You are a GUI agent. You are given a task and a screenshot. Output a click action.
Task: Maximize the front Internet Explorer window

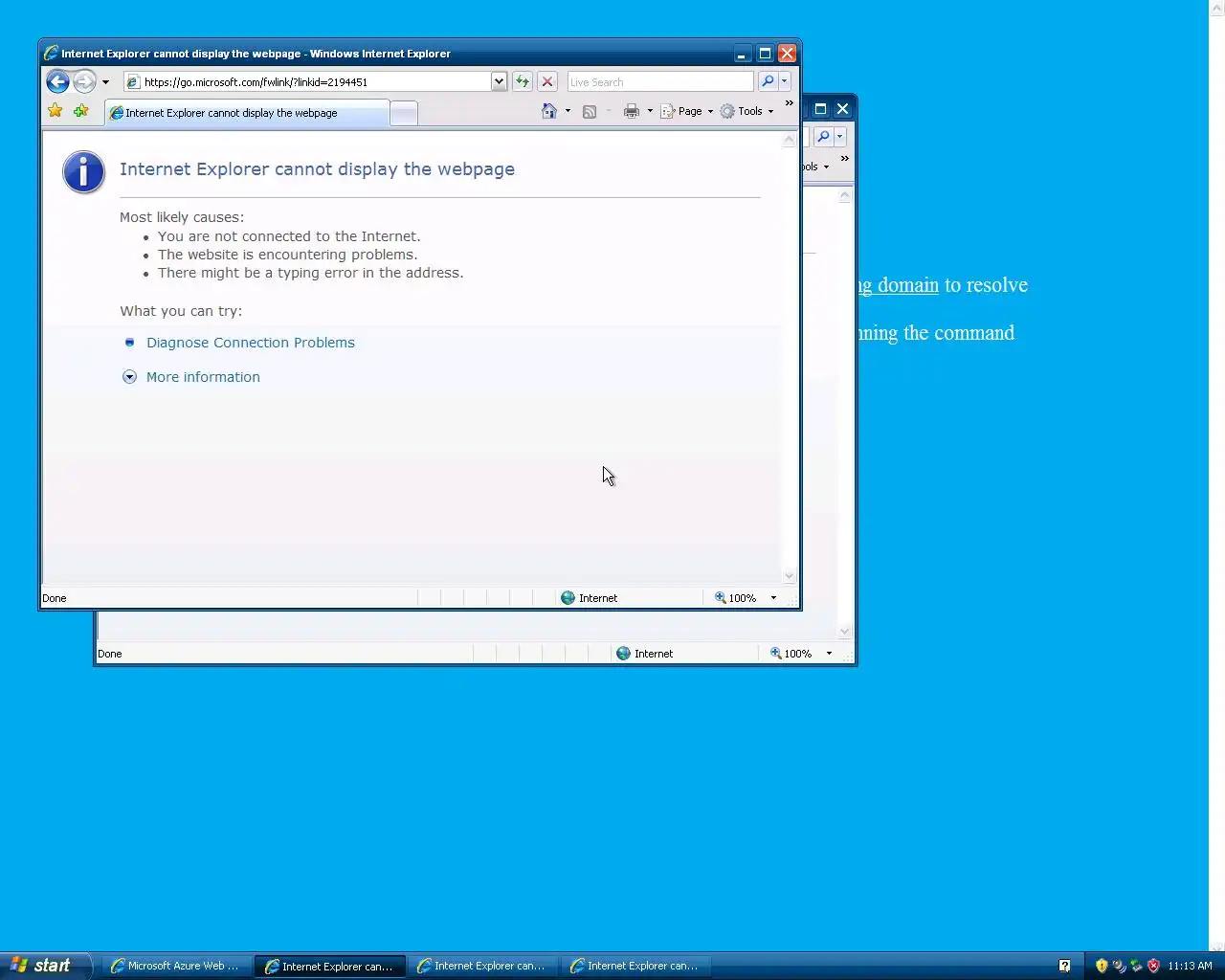coord(765,54)
